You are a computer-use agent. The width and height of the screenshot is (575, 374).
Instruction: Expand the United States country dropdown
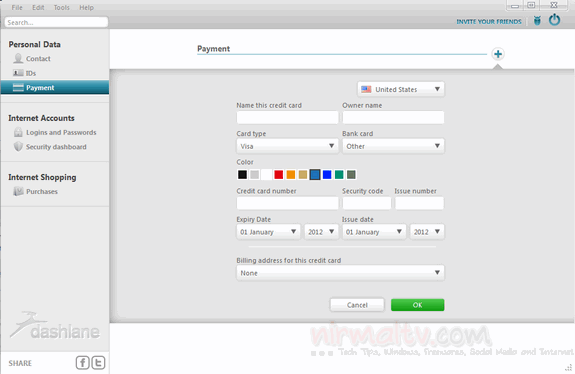401,89
